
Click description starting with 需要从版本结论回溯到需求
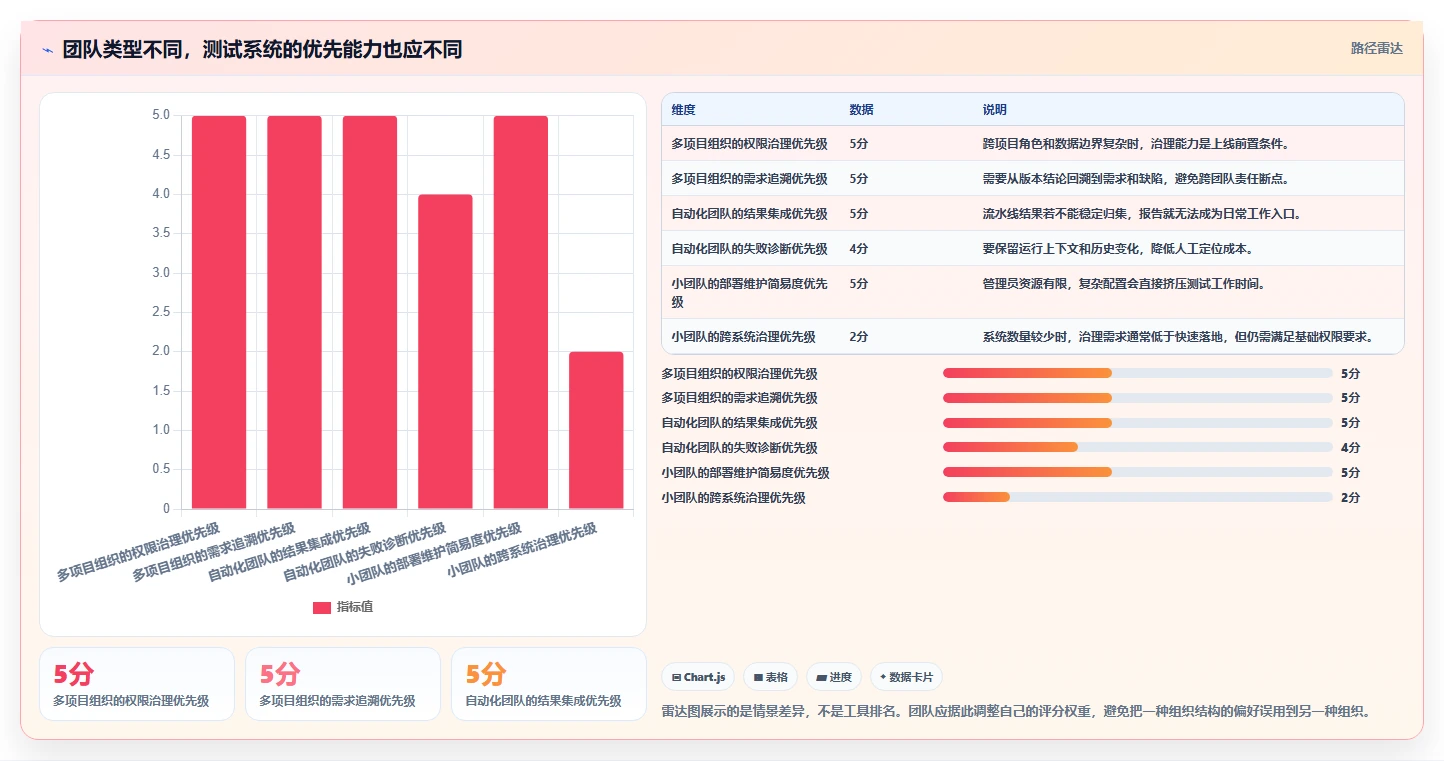click(1136, 179)
